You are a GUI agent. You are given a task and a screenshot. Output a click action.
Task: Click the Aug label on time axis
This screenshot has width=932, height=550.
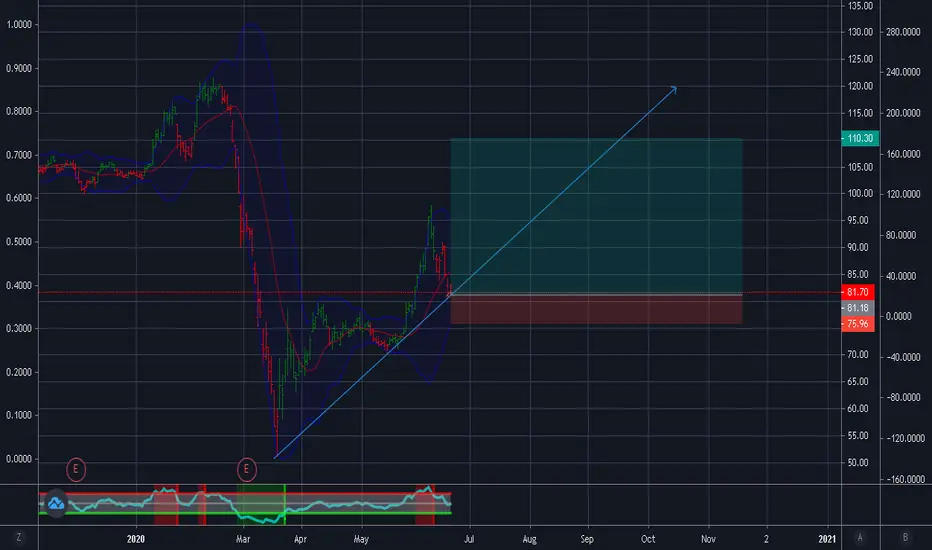point(529,539)
